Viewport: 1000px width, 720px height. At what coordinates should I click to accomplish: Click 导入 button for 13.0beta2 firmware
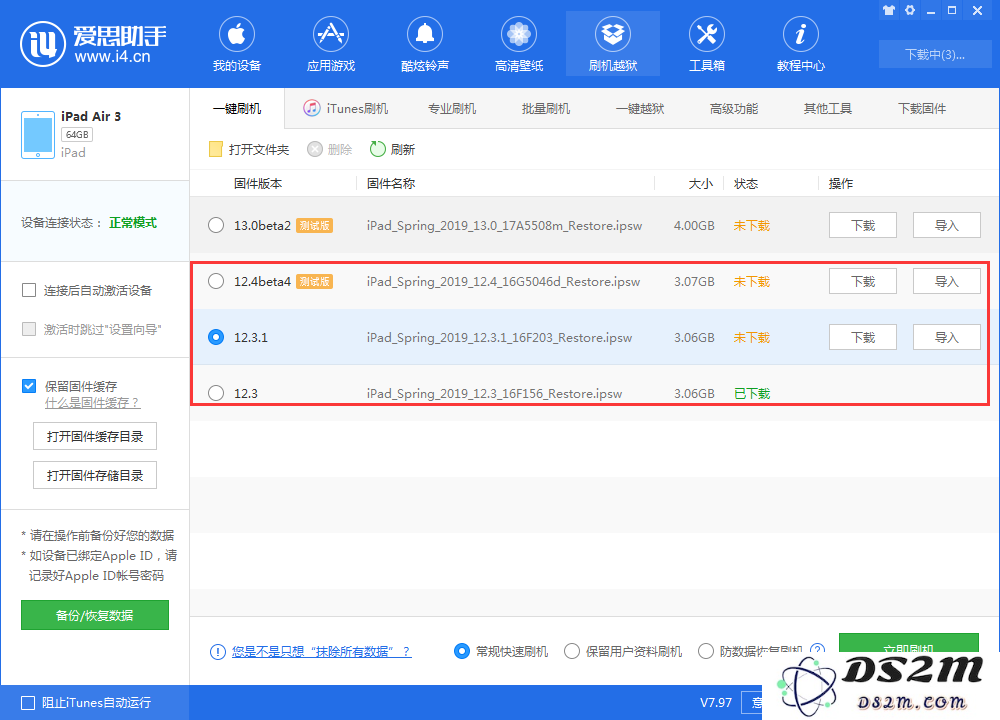[x=946, y=225]
